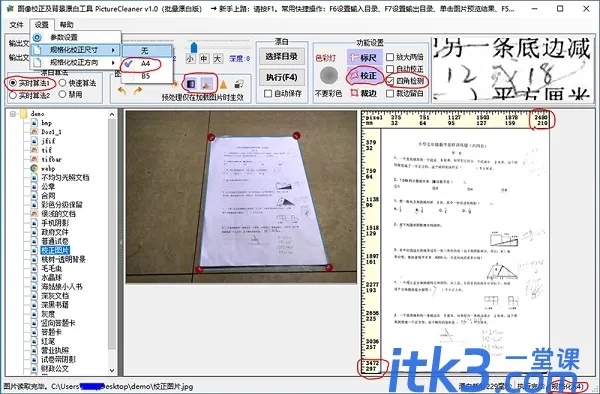Click the orange picture preprocessing icon
The height and width of the screenshot is (394, 600).
[207, 83]
